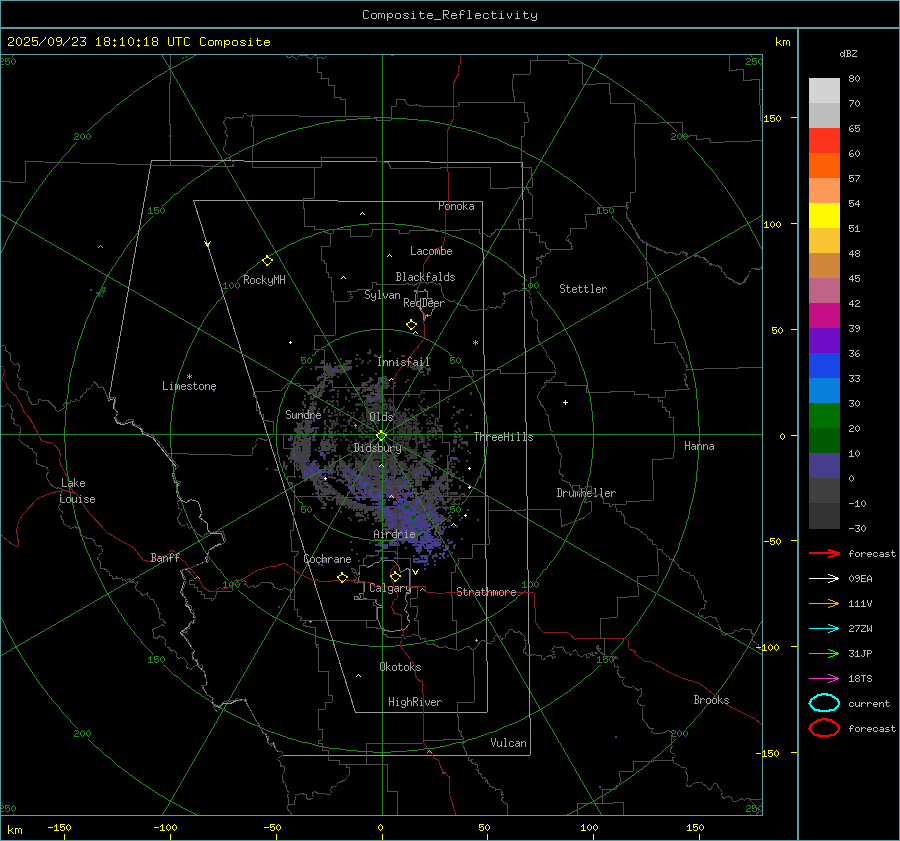Screen dimensions: 900x841
Task: Select the white 09EA arrow legend entry
Action: [823, 578]
